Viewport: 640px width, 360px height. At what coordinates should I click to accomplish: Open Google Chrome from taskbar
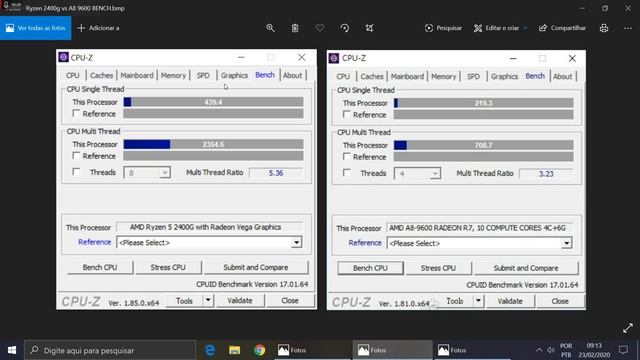(259, 350)
